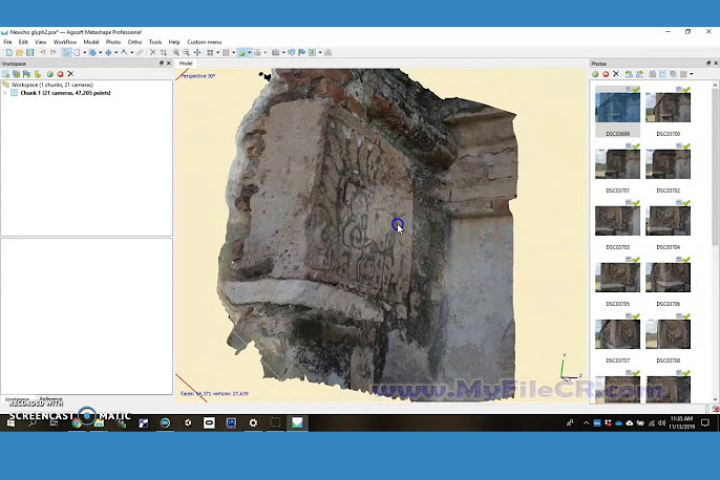Activate the Navigation arrow tool
The height and width of the screenshot is (480, 720).
(x=66, y=53)
